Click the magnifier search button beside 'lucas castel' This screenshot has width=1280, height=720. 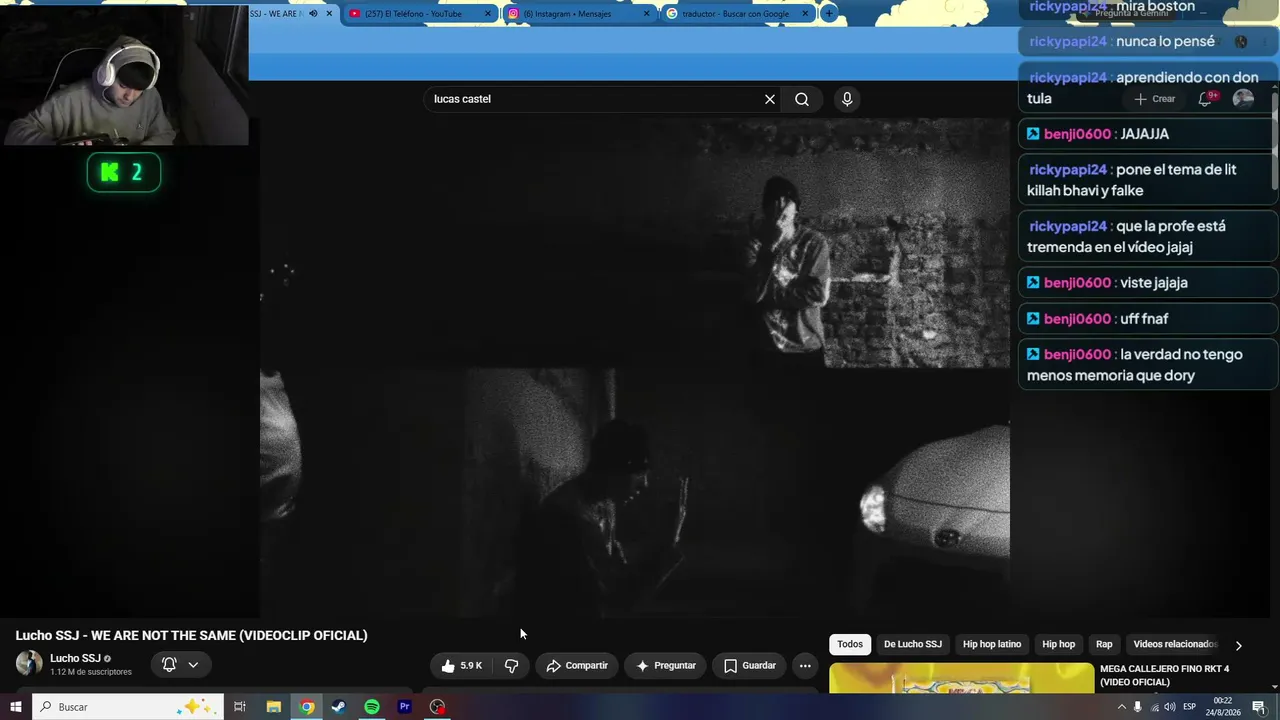click(x=802, y=99)
